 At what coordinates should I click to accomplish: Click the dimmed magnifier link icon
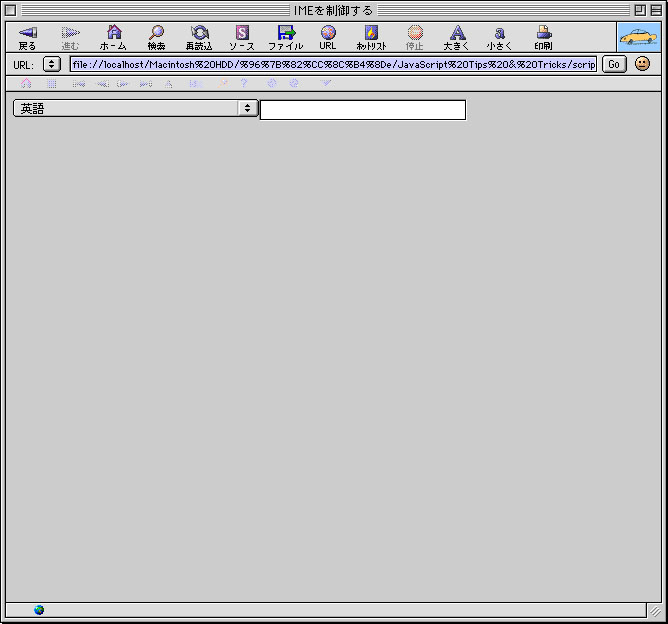223,83
